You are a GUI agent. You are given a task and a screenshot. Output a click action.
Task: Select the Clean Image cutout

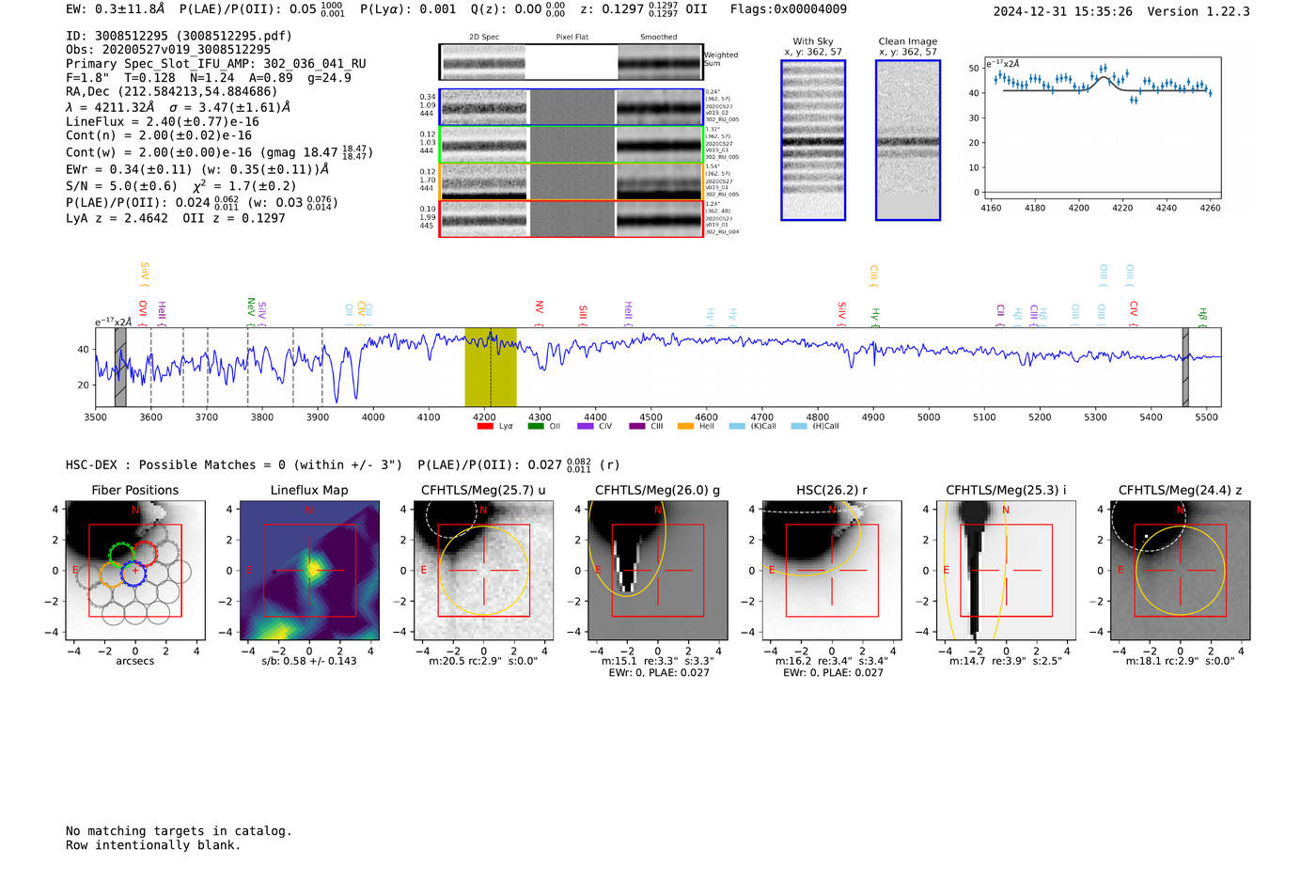tap(908, 140)
